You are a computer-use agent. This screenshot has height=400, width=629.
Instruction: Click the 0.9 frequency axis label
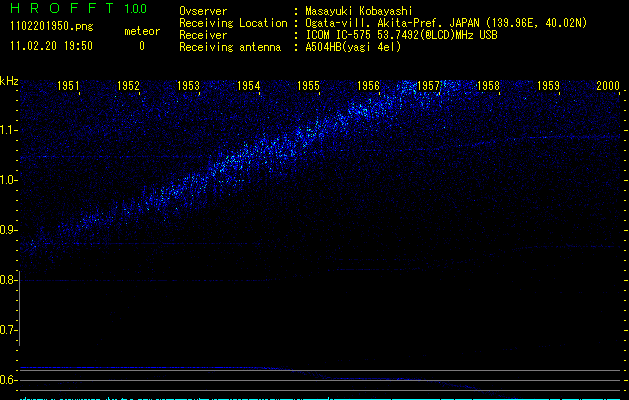8,230
